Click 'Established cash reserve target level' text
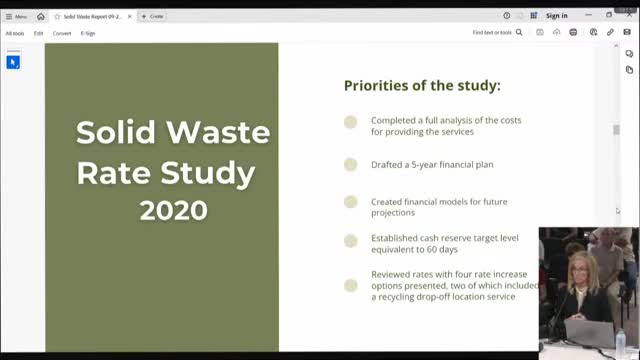Screen dimensions: 640x360 (x=445, y=238)
